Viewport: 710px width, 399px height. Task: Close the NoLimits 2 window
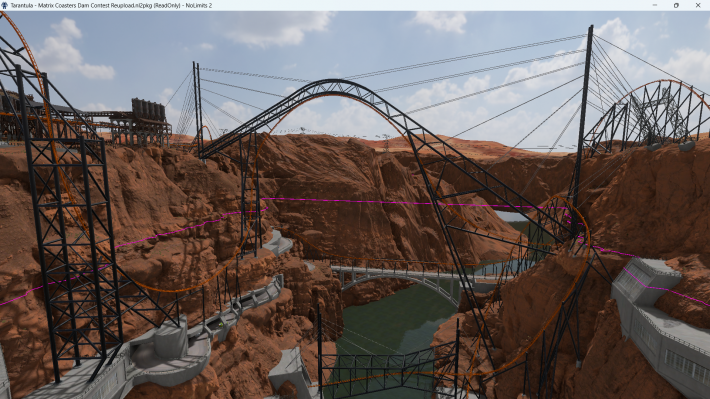point(698,5)
